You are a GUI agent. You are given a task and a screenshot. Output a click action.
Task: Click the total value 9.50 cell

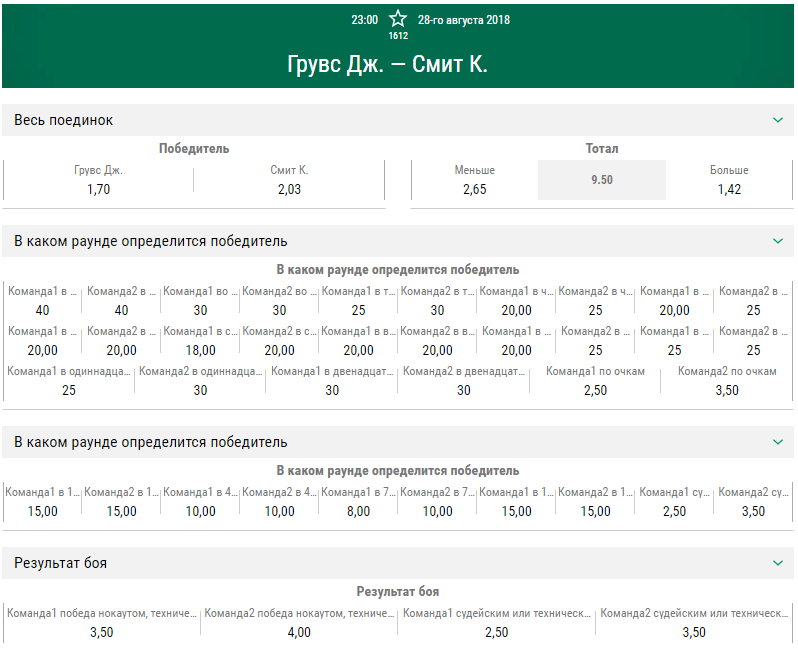click(x=602, y=180)
